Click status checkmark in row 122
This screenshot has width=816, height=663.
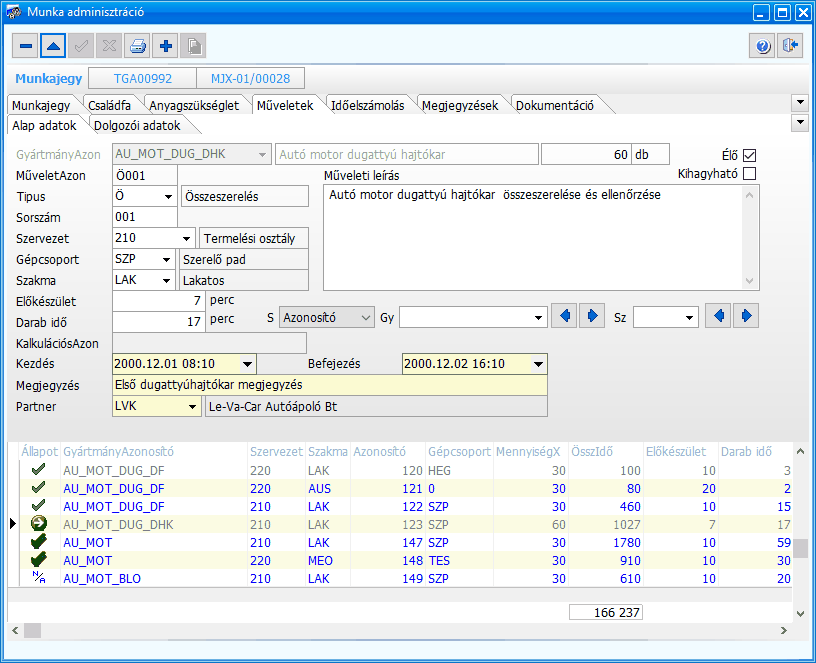point(39,506)
